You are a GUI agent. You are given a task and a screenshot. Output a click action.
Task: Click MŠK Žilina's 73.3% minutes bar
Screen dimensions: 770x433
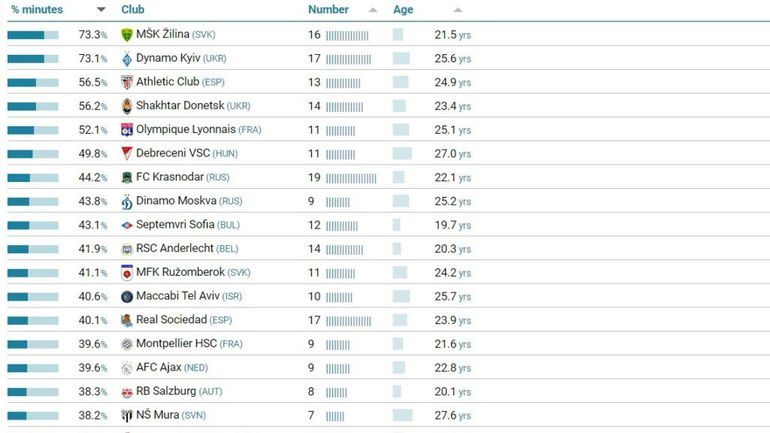32,34
